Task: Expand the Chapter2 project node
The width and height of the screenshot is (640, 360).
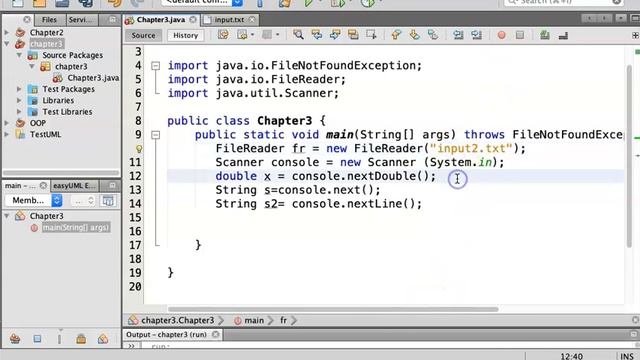Action: click(7, 32)
